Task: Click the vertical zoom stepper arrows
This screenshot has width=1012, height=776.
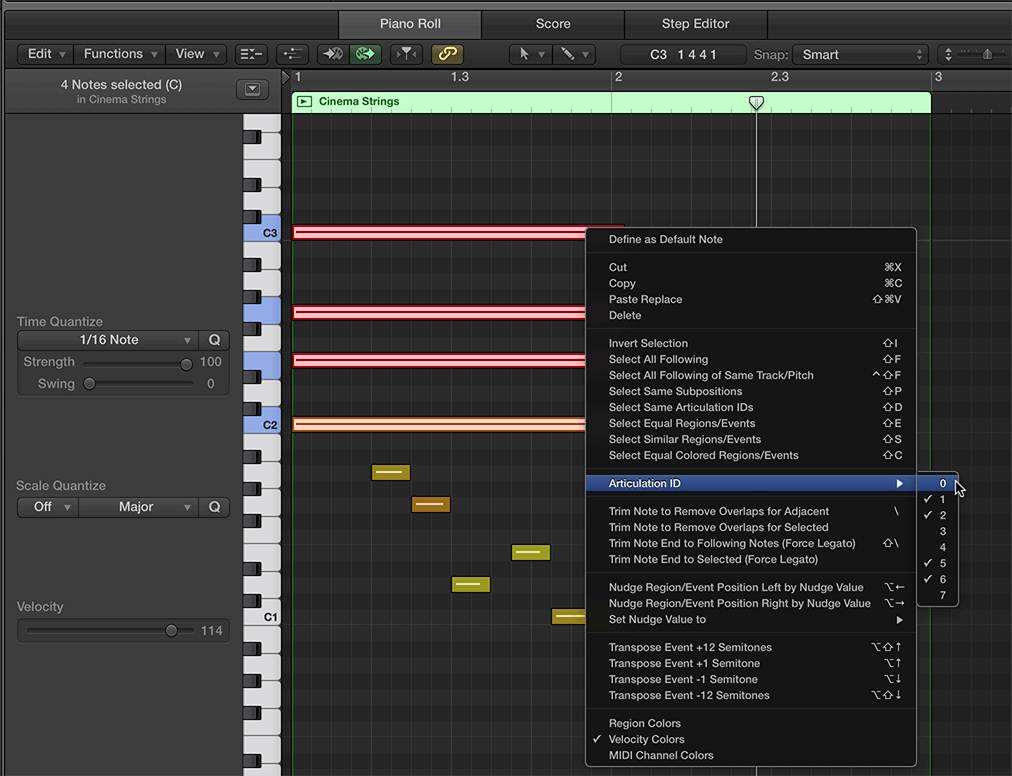Action: (x=948, y=55)
